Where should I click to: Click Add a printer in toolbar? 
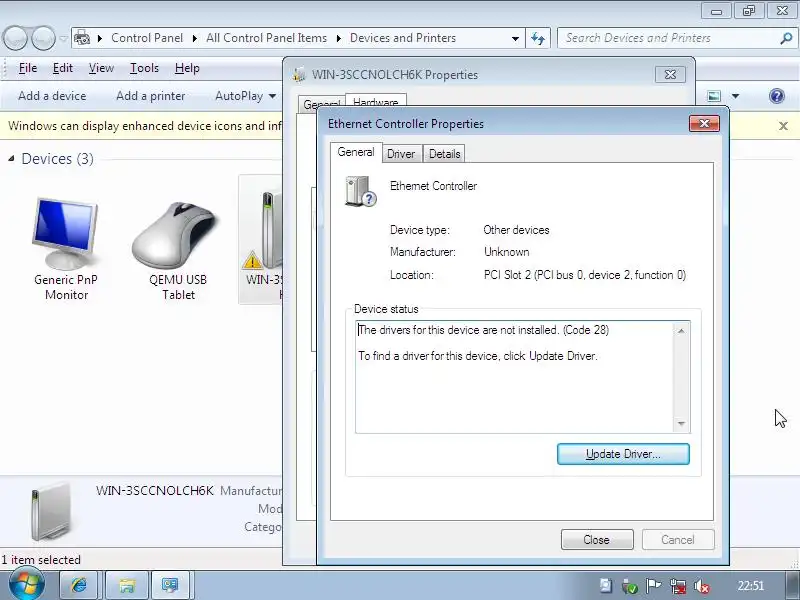click(151, 96)
